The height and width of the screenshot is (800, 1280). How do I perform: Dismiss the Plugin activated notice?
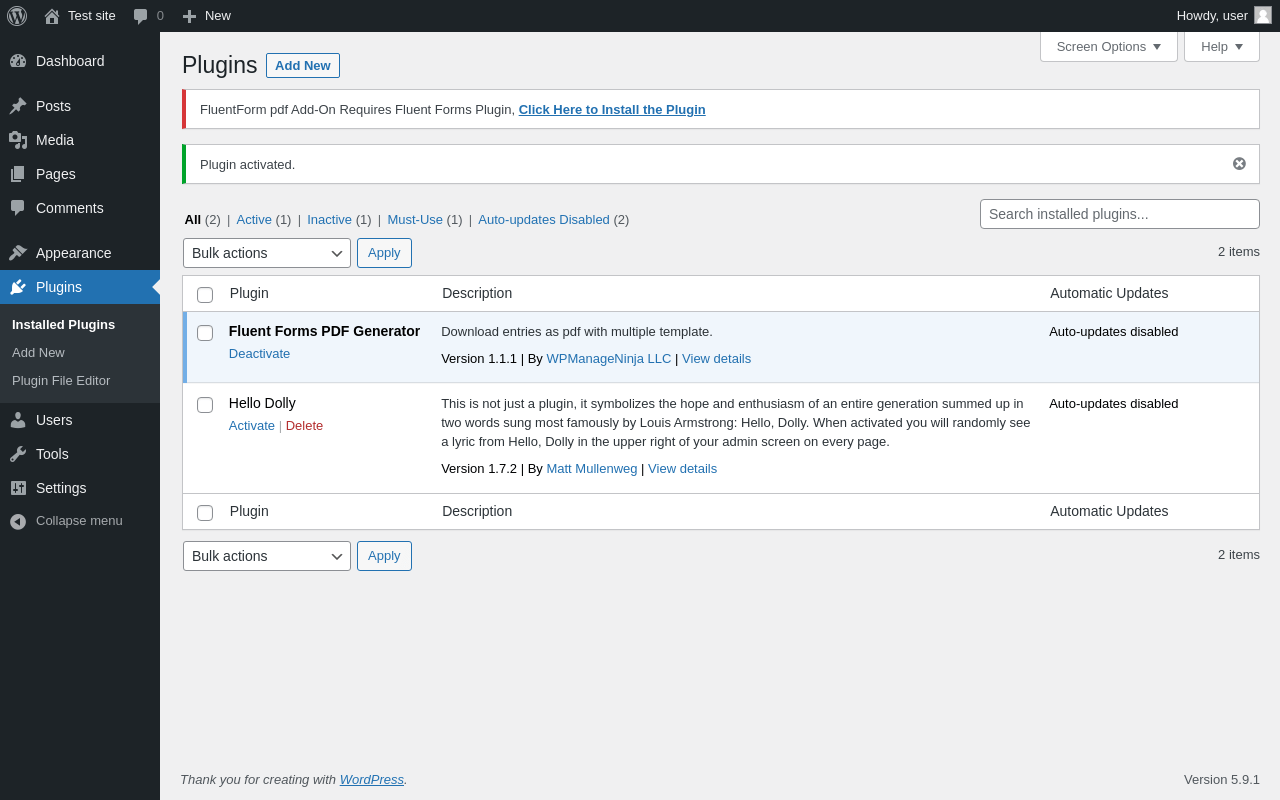(1239, 164)
